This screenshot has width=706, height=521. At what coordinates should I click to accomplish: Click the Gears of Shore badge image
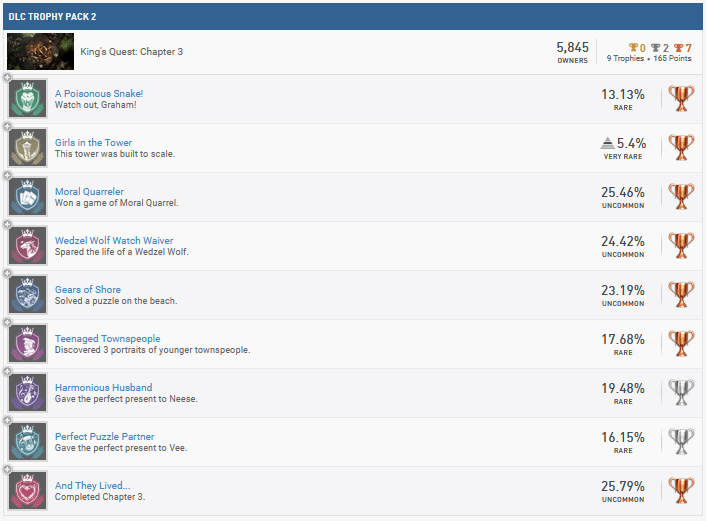[x=27, y=295]
